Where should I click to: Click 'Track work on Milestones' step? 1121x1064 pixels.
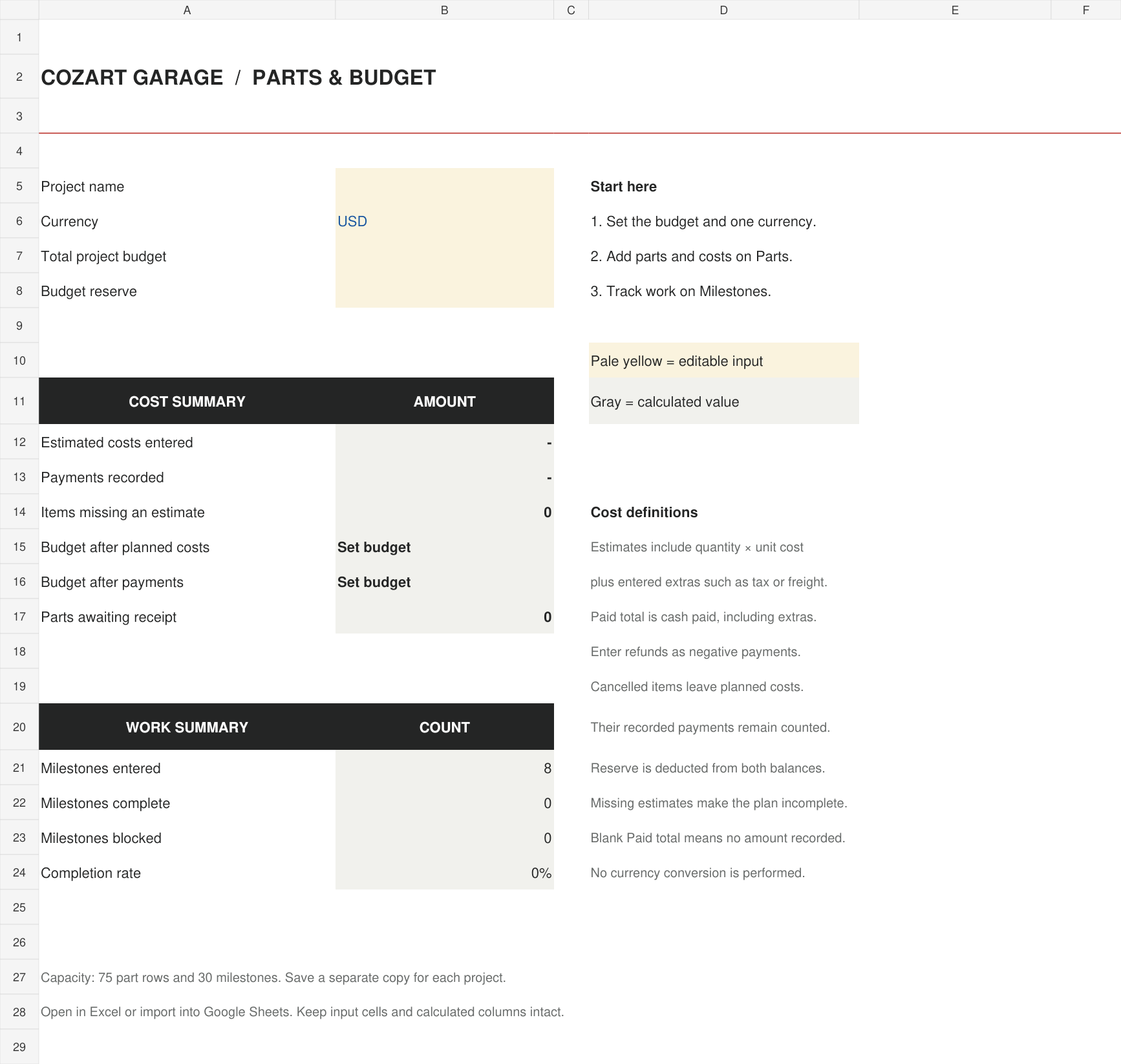(x=681, y=291)
